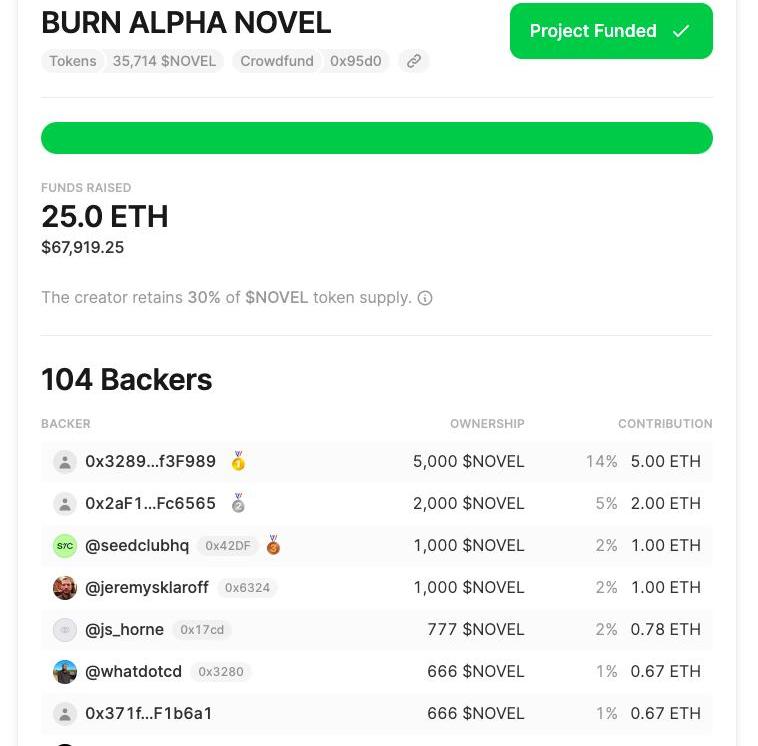Viewport: 758px width, 746px height.
Task: Click the Tokens 35,714 $NOVEL tag
Action: (x=132, y=61)
